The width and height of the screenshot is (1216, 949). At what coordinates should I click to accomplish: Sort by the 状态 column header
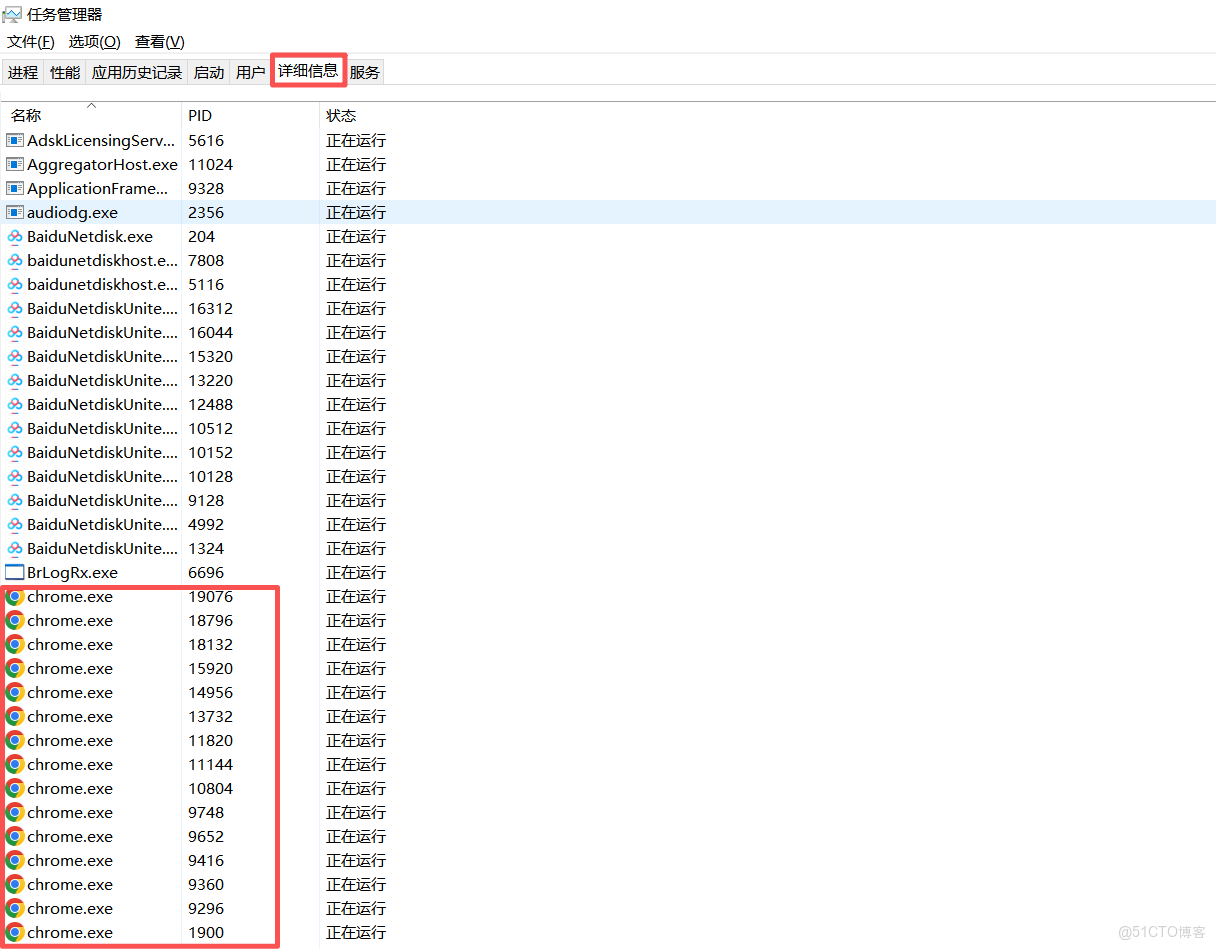pos(341,115)
